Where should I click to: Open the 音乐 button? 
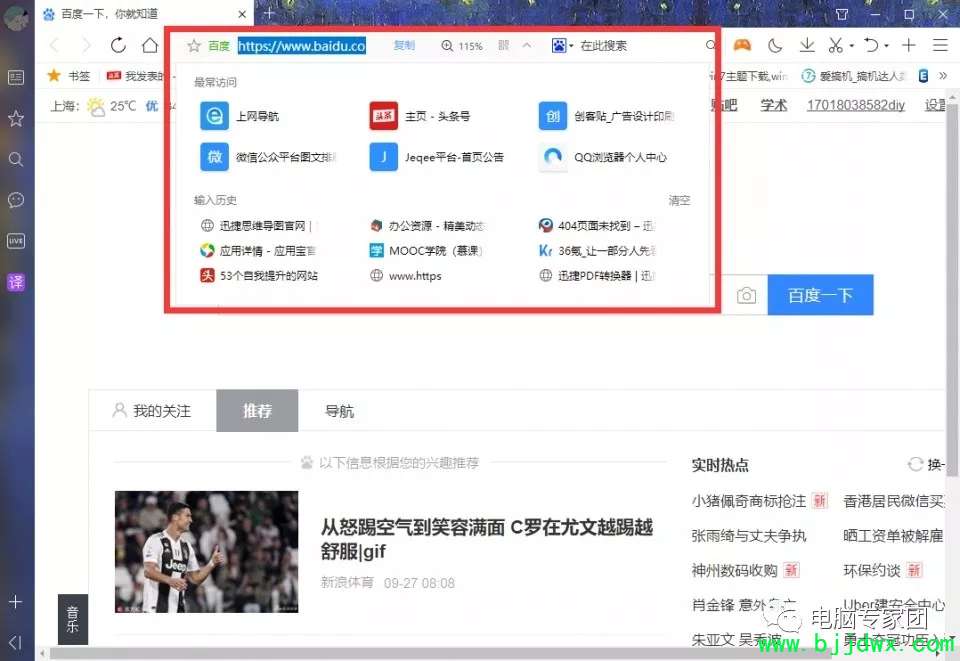73,619
